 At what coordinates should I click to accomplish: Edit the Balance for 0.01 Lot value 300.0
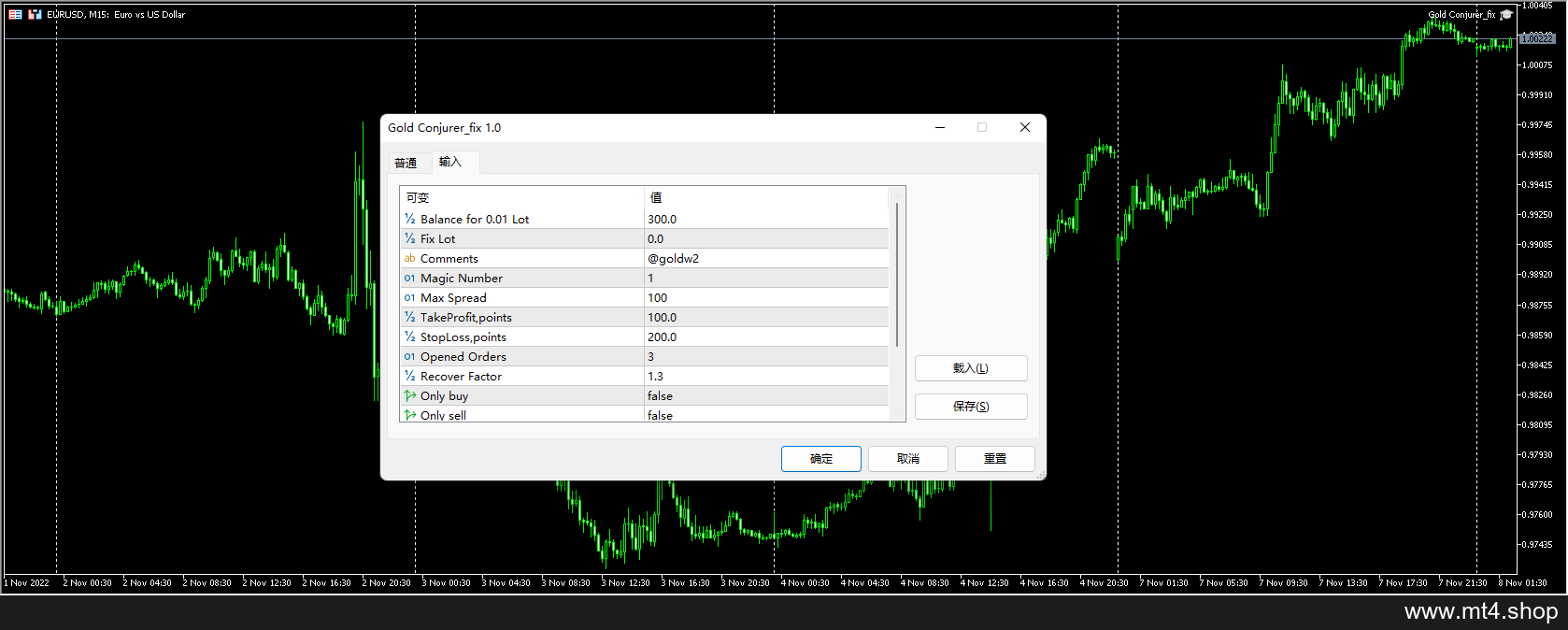click(x=766, y=219)
